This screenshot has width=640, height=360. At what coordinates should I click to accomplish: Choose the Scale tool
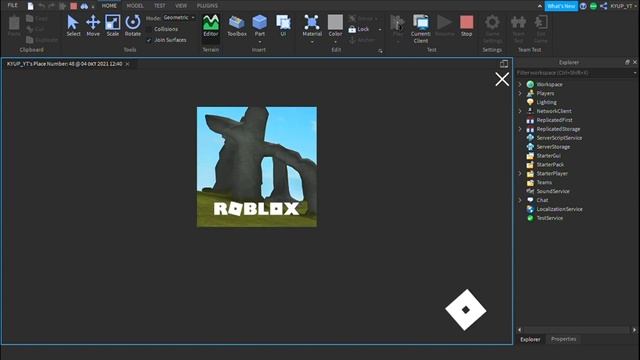coord(113,25)
